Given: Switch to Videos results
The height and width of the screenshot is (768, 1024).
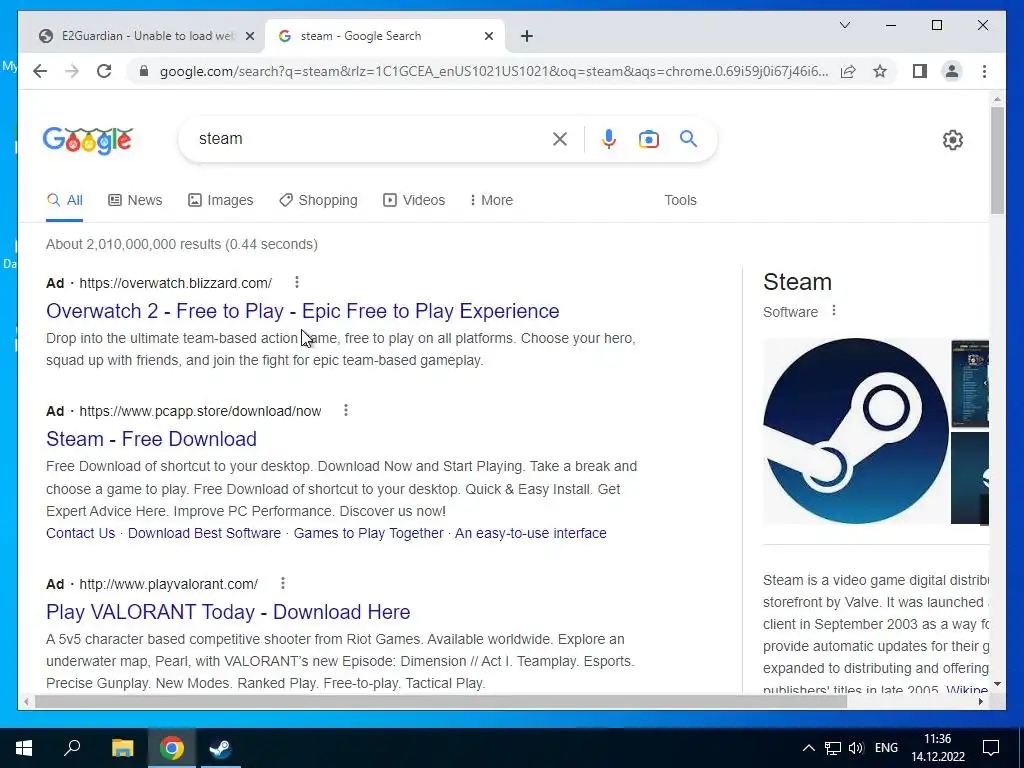Looking at the screenshot, I should click(x=414, y=200).
